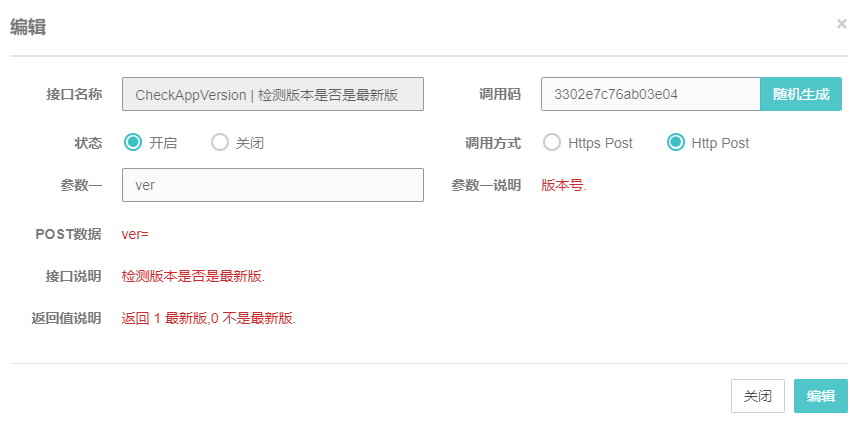
Task: Click the 接口名称 field label
Action: [74, 94]
